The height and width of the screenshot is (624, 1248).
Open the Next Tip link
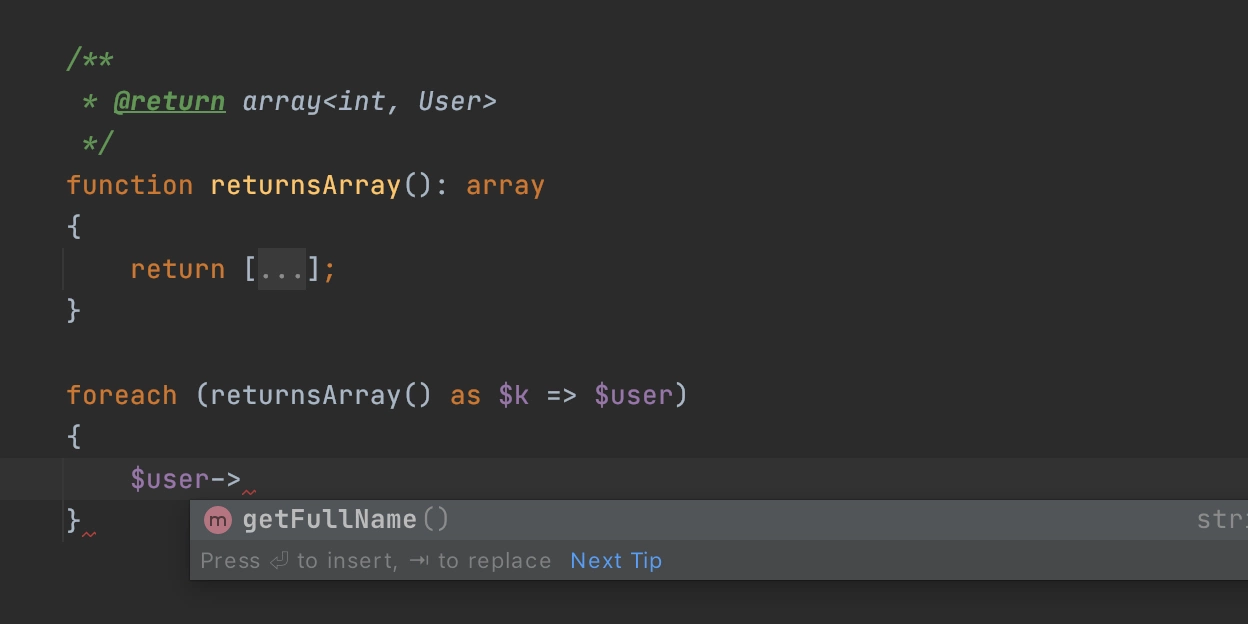click(616, 561)
